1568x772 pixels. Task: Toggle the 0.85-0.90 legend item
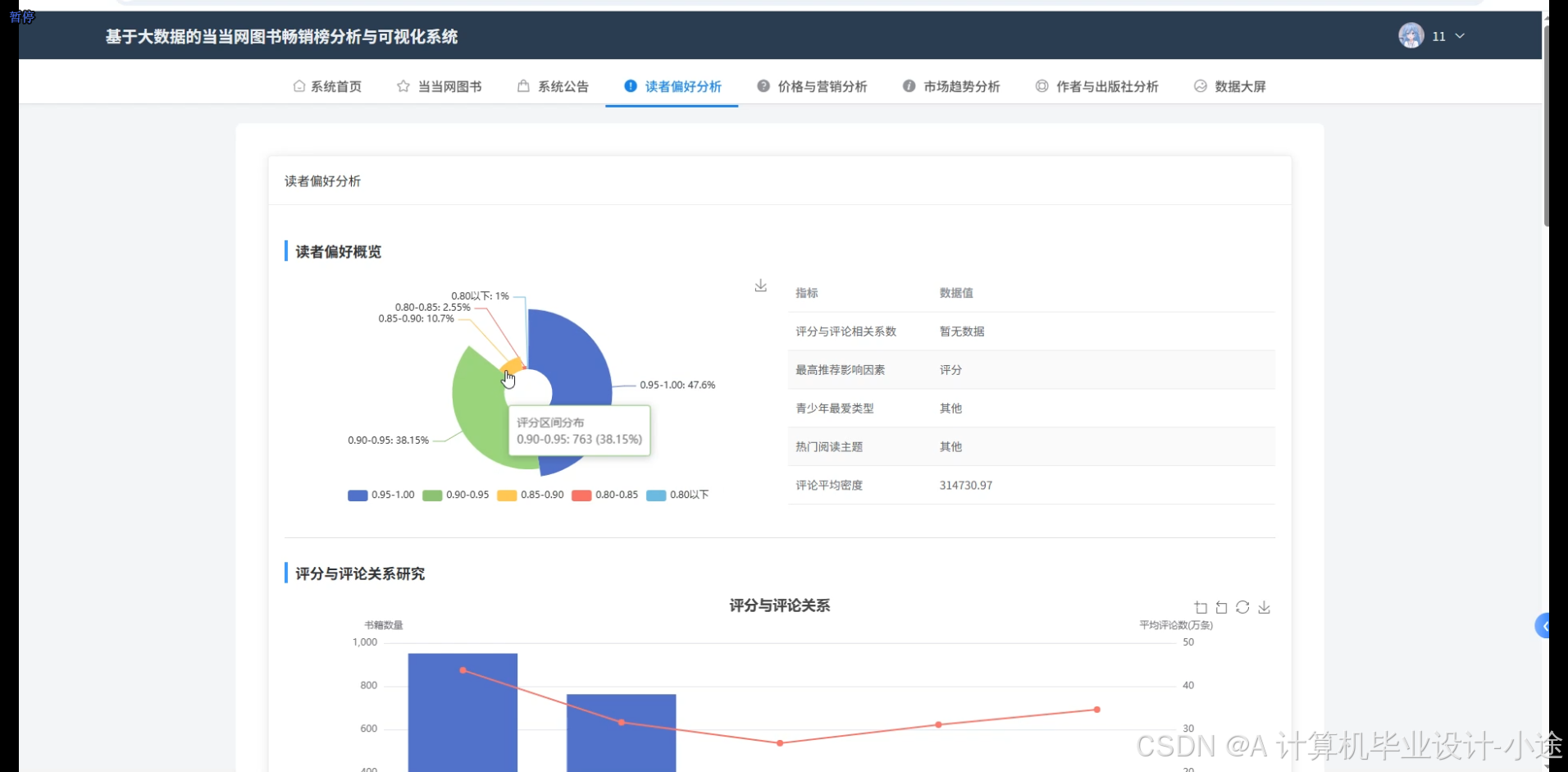coord(530,495)
